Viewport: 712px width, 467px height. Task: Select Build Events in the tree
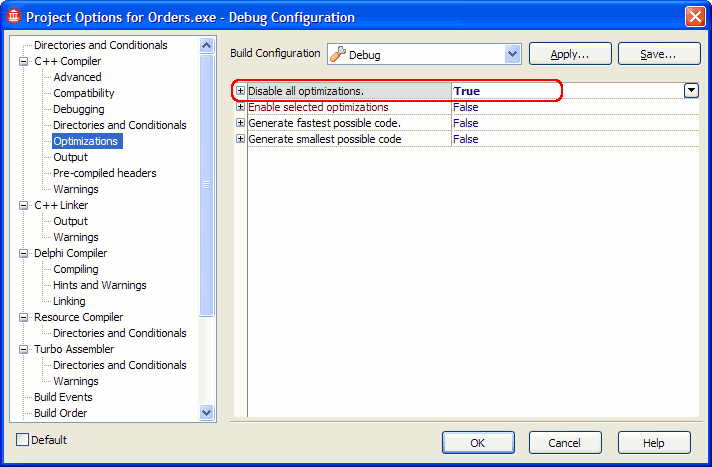(63, 397)
